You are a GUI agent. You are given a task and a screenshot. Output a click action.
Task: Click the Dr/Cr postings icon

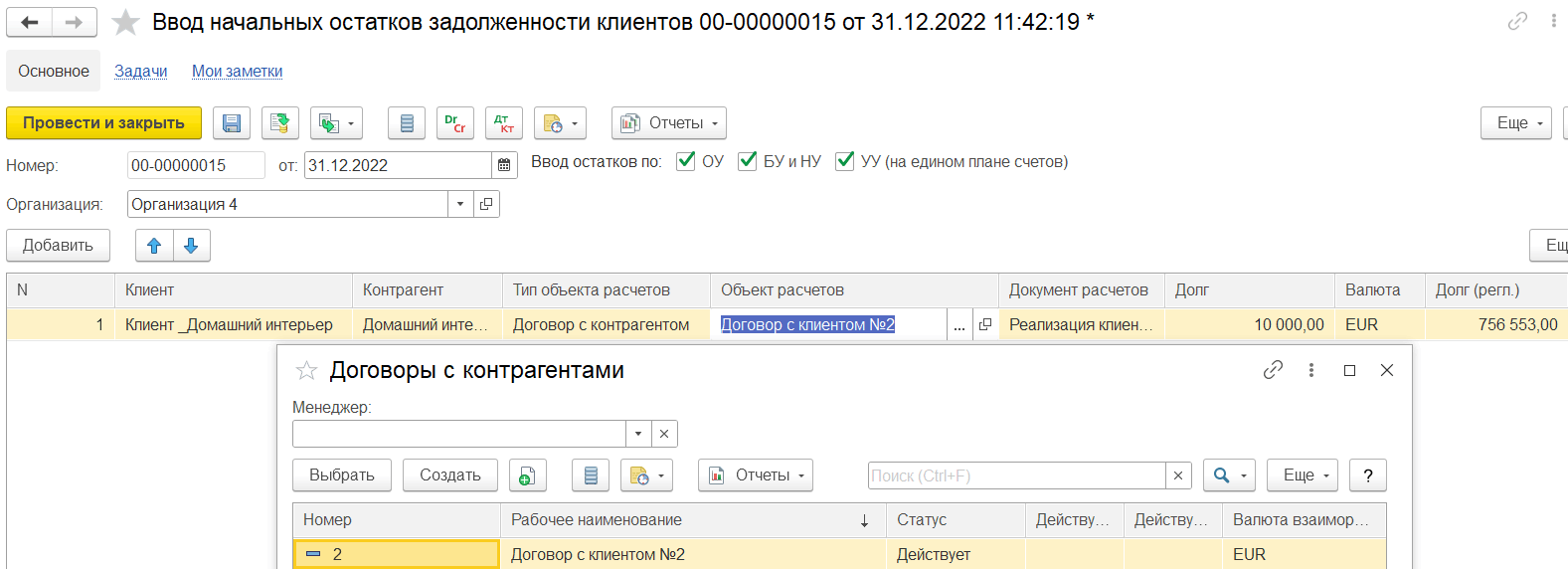455,123
